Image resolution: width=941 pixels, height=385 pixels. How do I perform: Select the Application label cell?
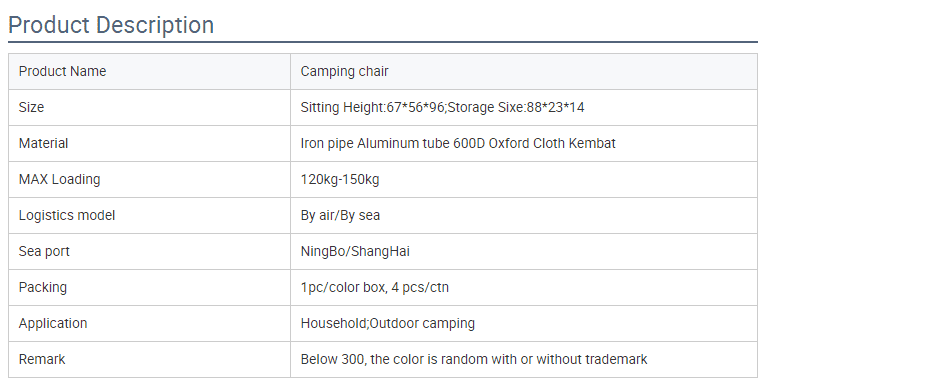coord(149,323)
